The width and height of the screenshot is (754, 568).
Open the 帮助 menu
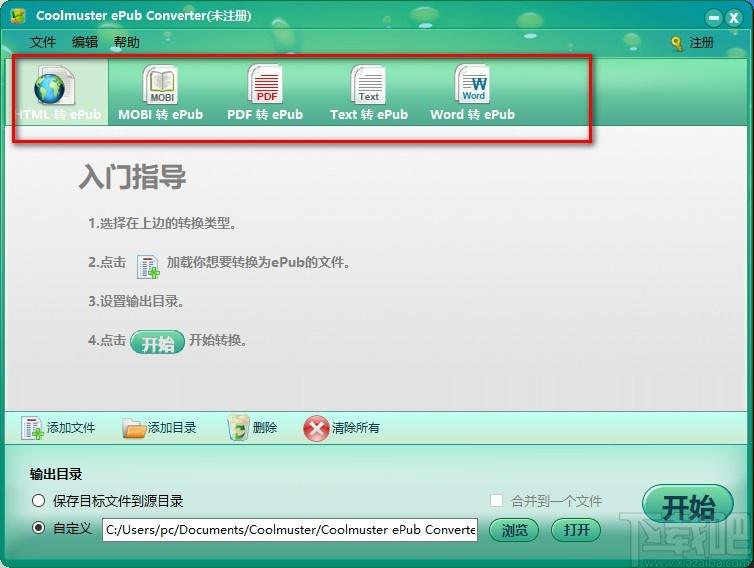(126, 42)
